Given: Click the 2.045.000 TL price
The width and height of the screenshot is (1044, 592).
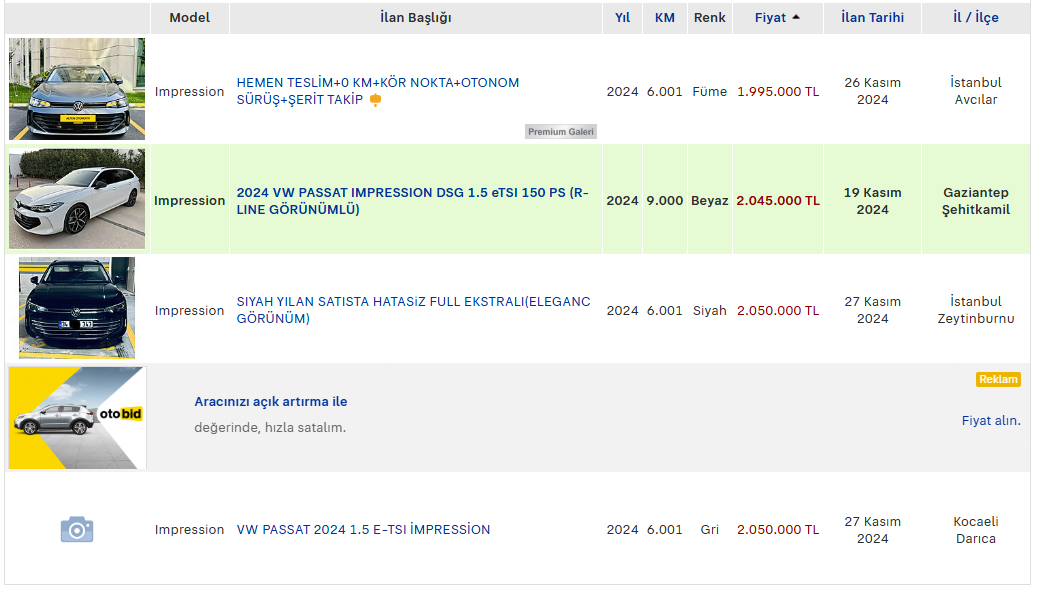Looking at the screenshot, I should click(x=778, y=201).
